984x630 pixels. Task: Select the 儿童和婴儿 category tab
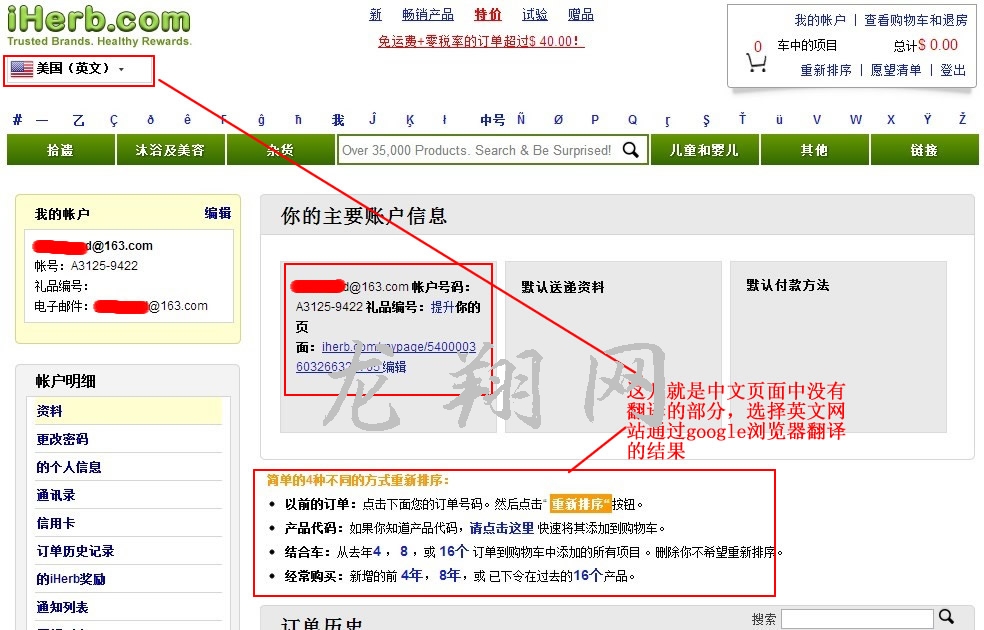(705, 150)
